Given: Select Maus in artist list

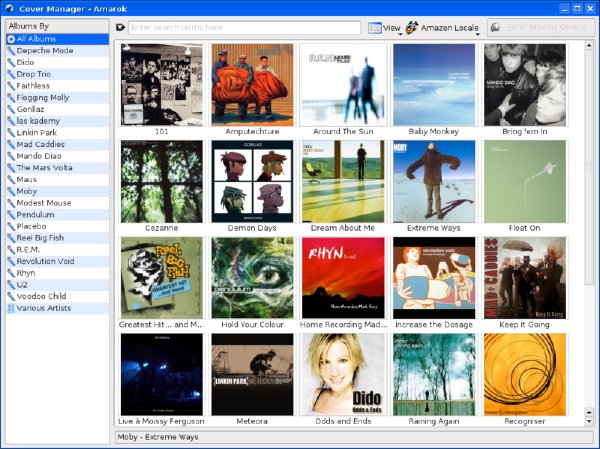Looking at the screenshot, I should click(x=57, y=180).
